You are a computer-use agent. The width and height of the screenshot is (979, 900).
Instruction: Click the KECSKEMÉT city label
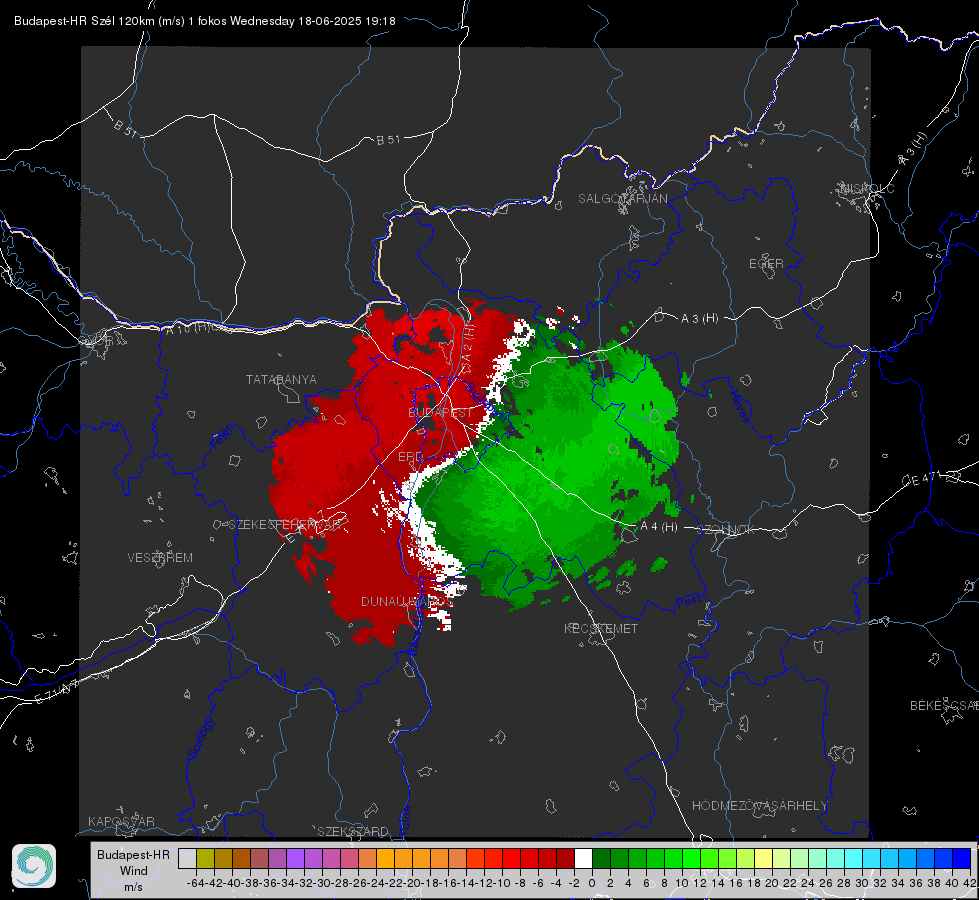point(601,629)
